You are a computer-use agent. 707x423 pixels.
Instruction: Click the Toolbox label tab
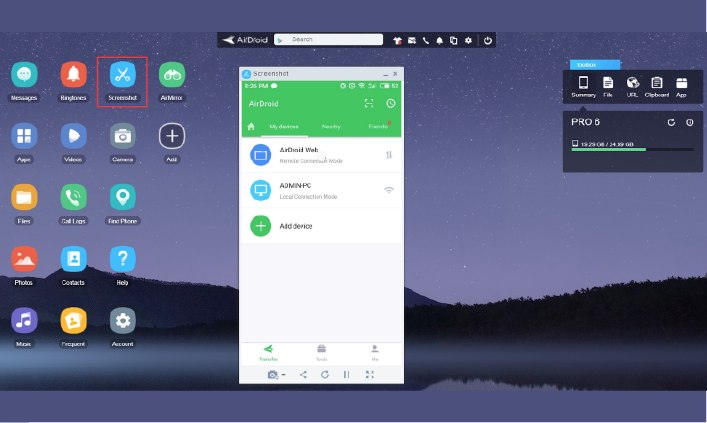pyautogui.click(x=595, y=65)
